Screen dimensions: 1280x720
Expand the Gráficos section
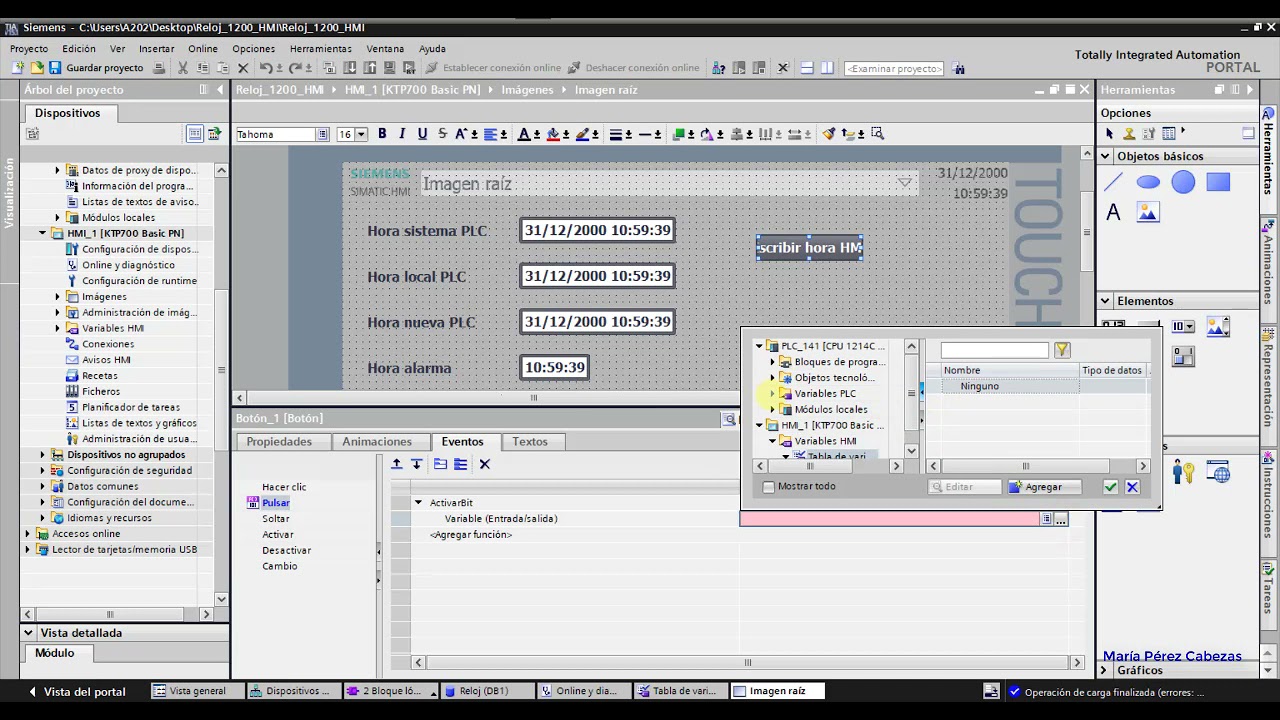(1106, 670)
